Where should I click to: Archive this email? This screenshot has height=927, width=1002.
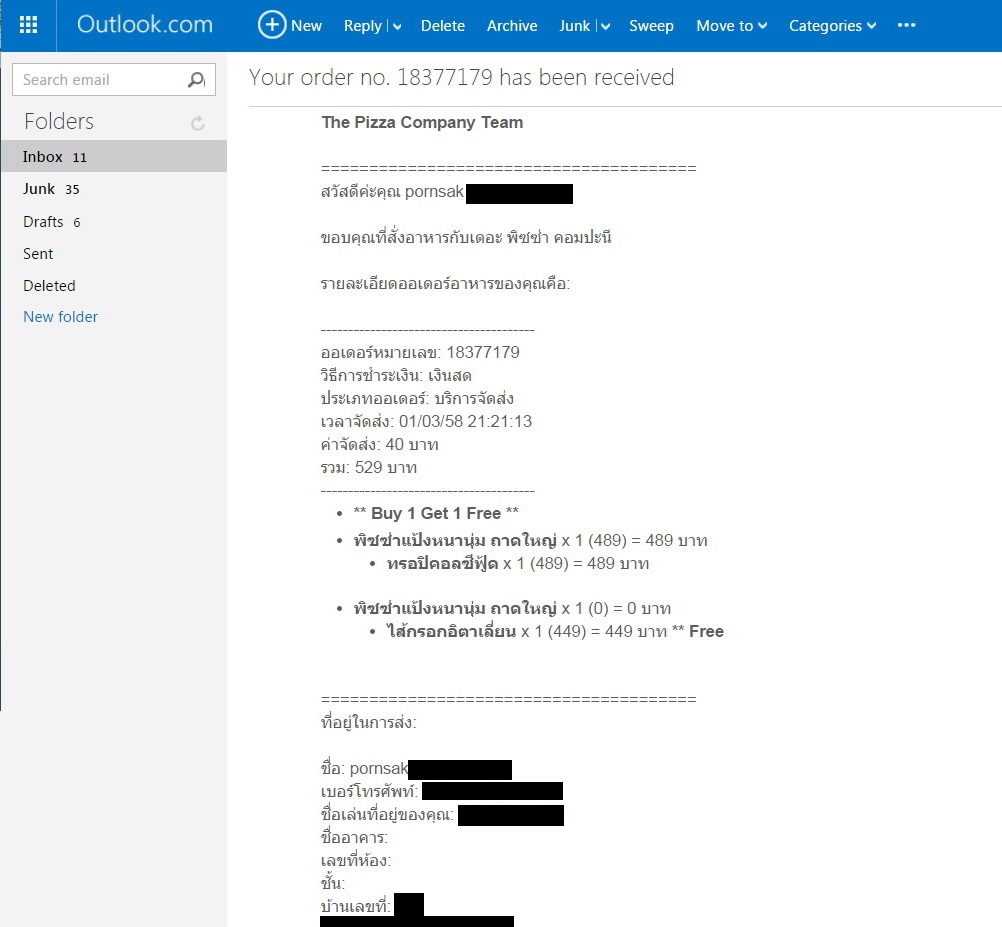(512, 26)
